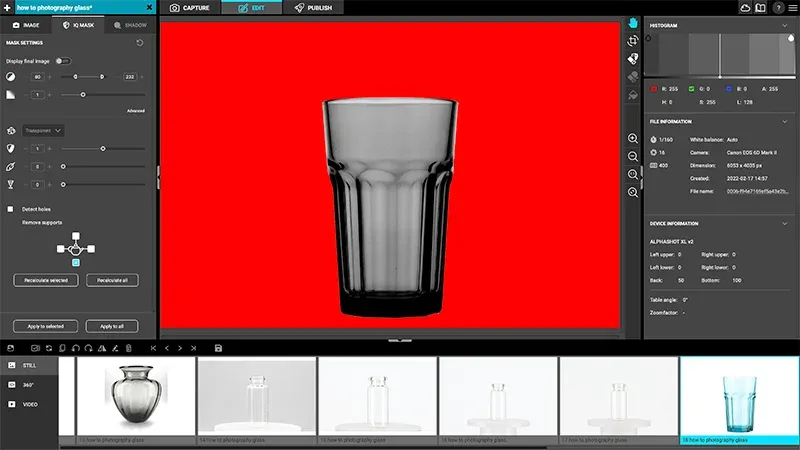
Task: Open the hamburger main menu
Action: [x=793, y=8]
